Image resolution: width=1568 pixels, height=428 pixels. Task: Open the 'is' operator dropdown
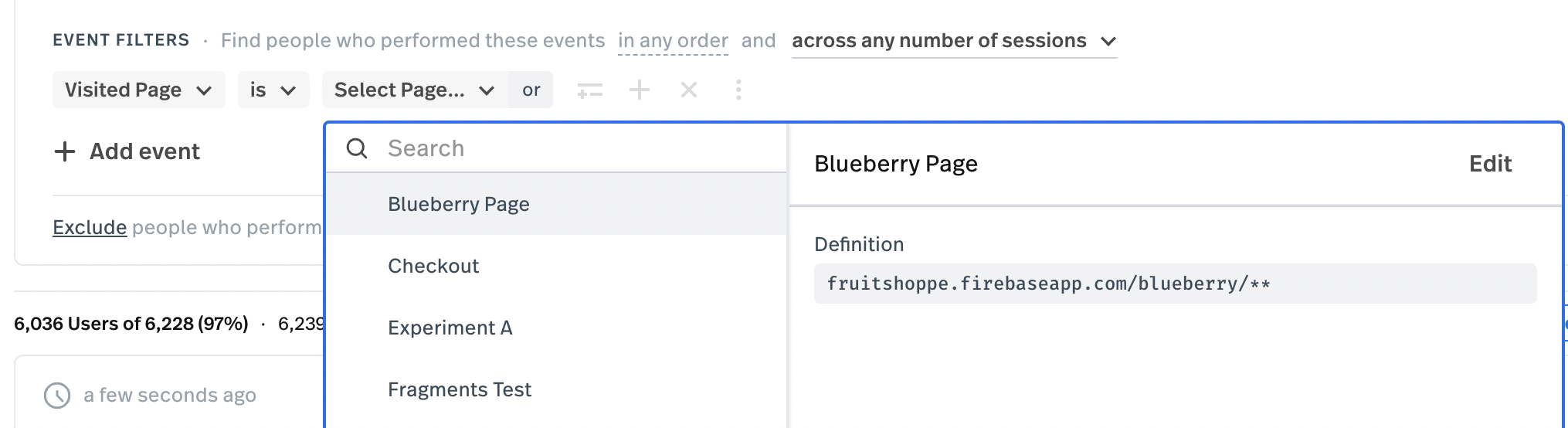(x=273, y=90)
